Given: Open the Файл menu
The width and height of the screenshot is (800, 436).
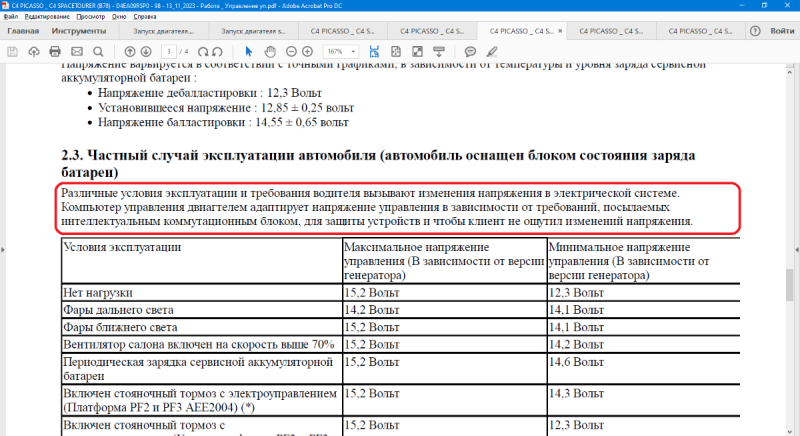Looking at the screenshot, I should tap(10, 18).
